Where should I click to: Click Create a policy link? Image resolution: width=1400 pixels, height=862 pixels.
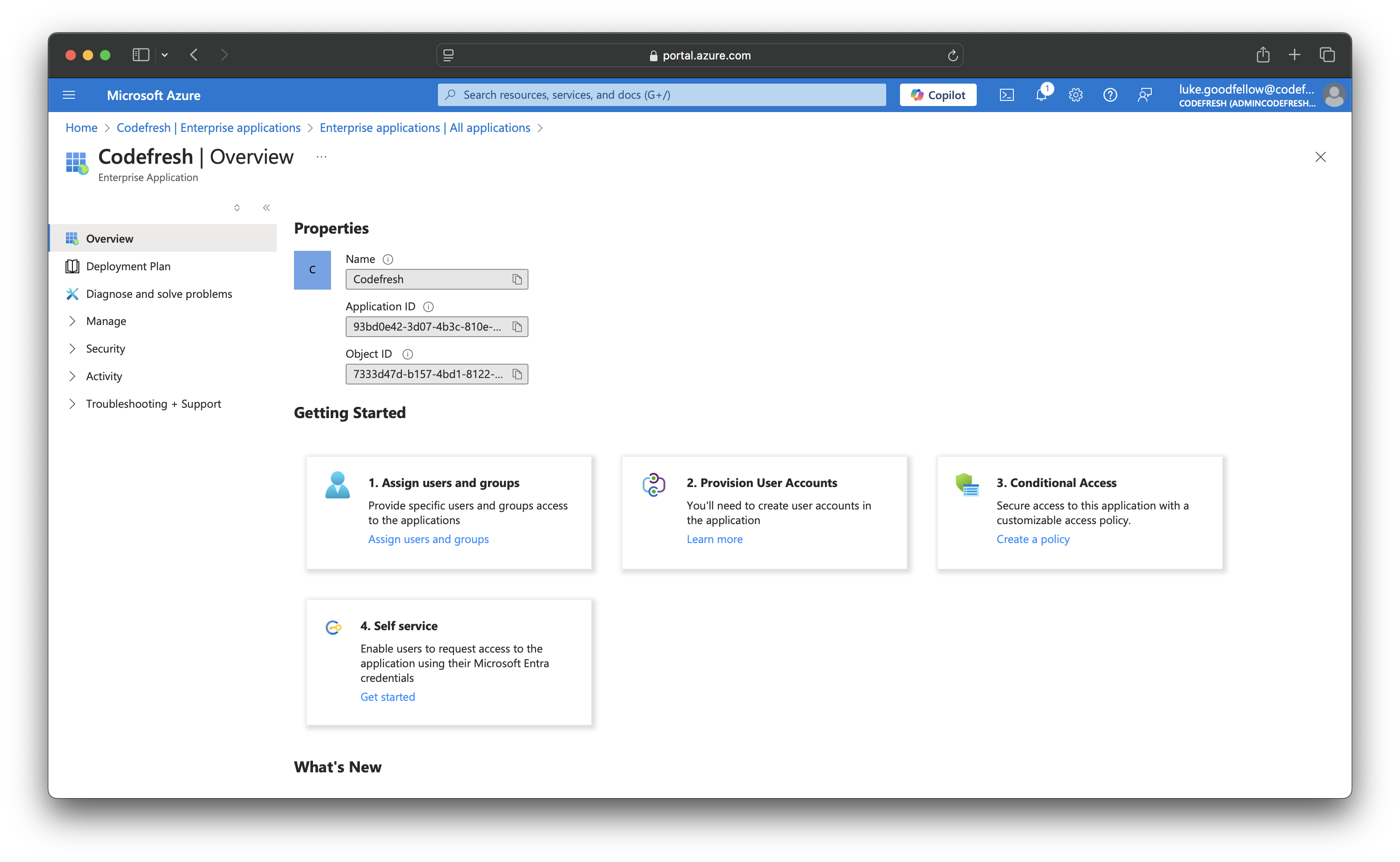click(1032, 539)
